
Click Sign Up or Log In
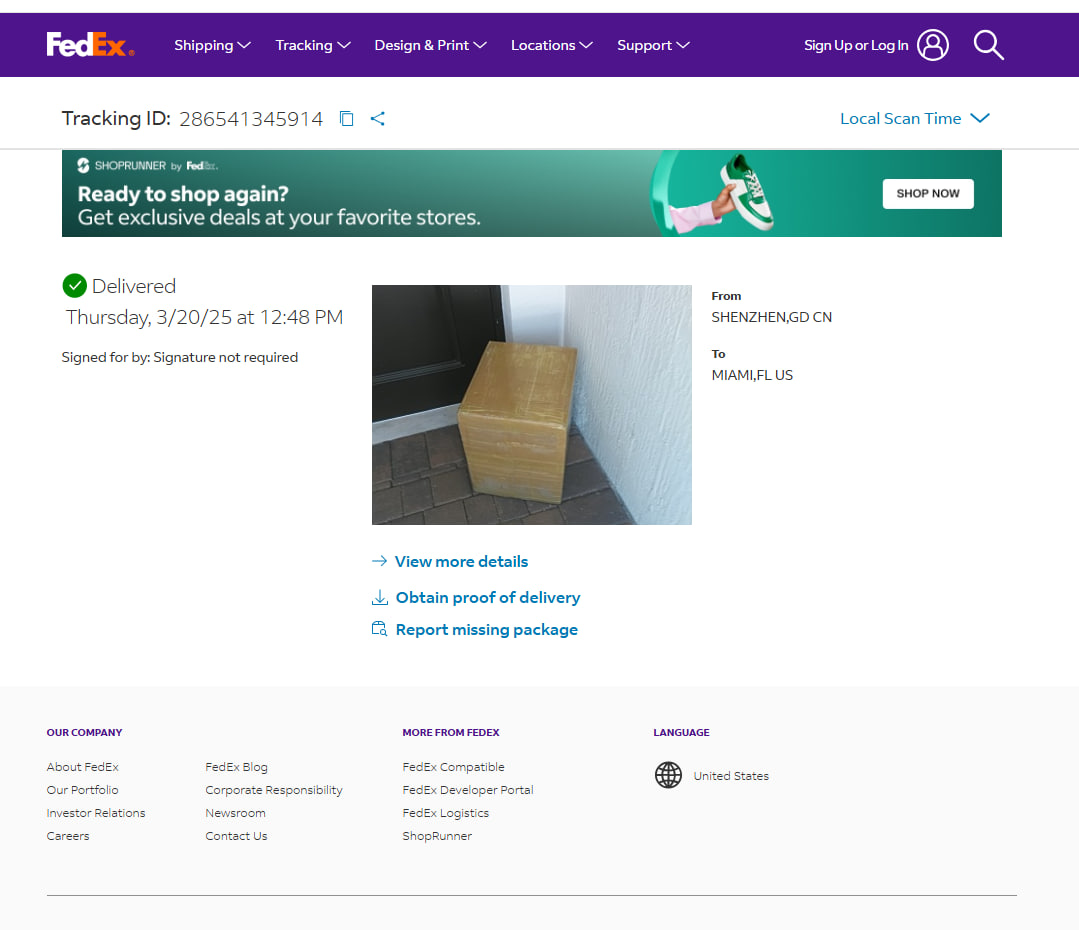point(856,45)
